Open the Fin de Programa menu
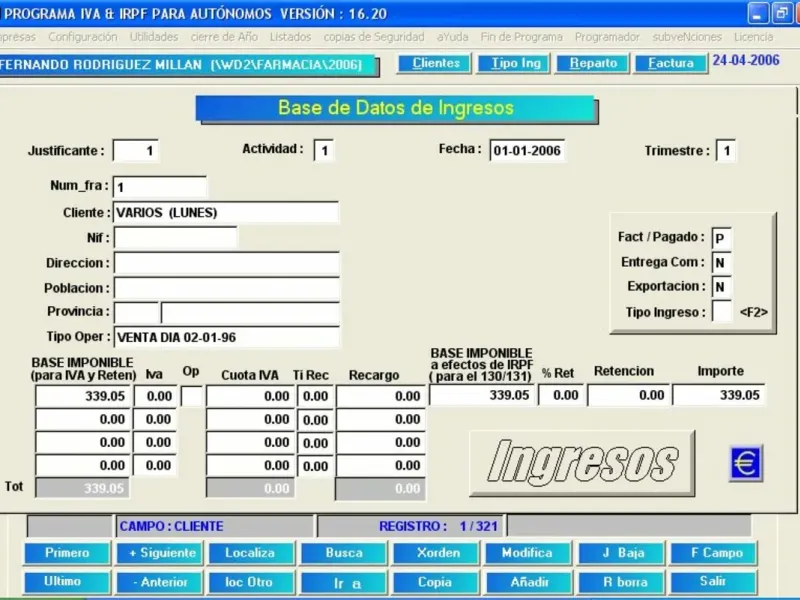Image resolution: width=800 pixels, height=600 pixels. pyautogui.click(x=521, y=37)
